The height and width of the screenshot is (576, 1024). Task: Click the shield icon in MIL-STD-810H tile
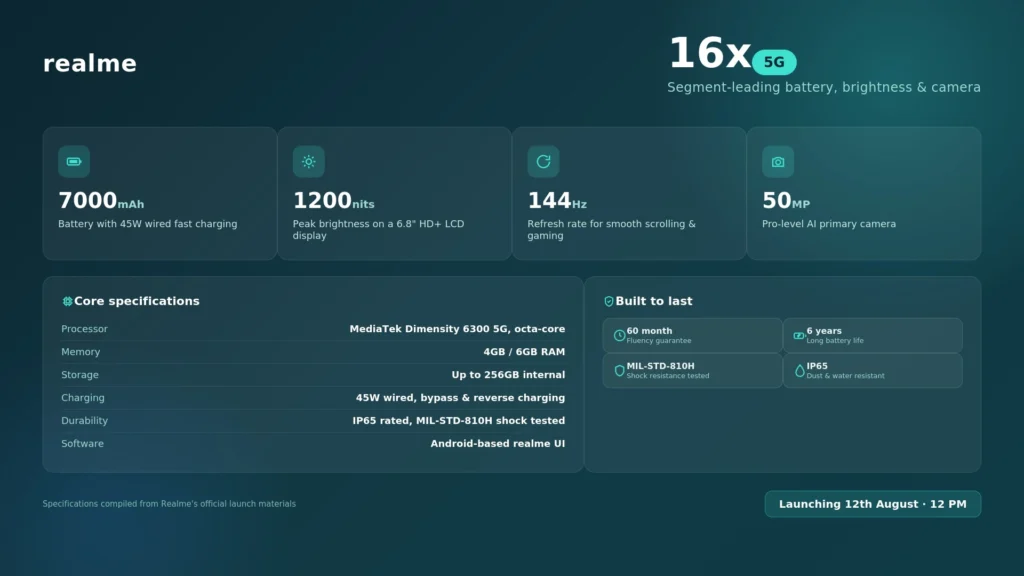[x=619, y=371]
